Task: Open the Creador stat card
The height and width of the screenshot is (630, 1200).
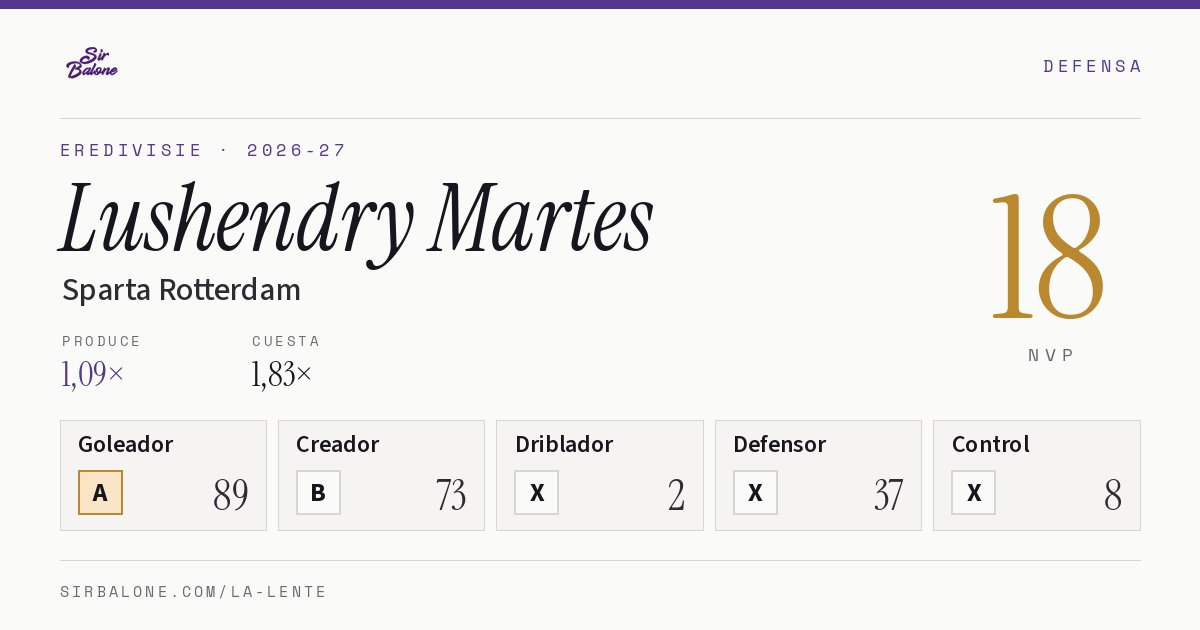Action: click(x=381, y=475)
